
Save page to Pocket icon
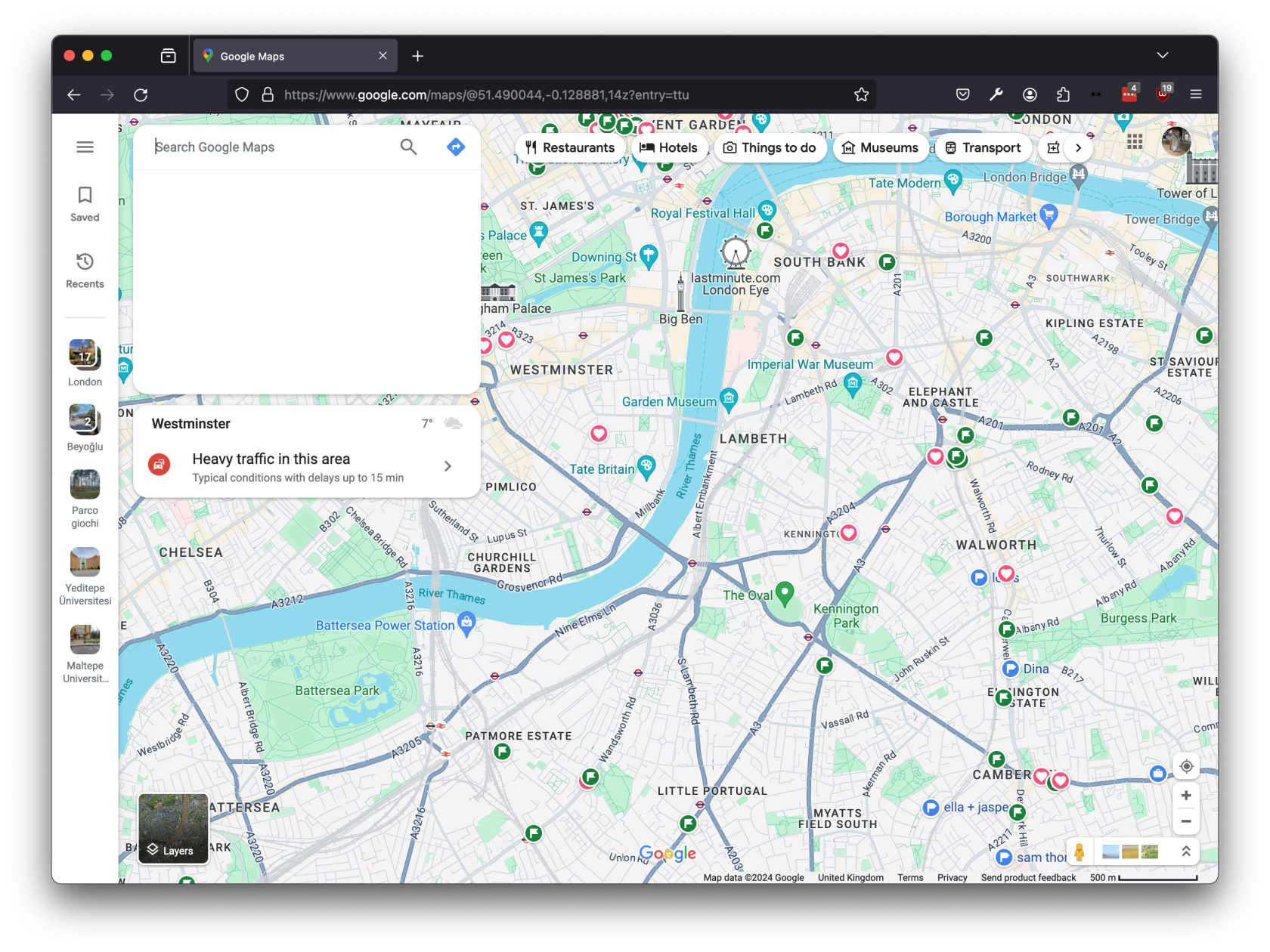click(962, 94)
